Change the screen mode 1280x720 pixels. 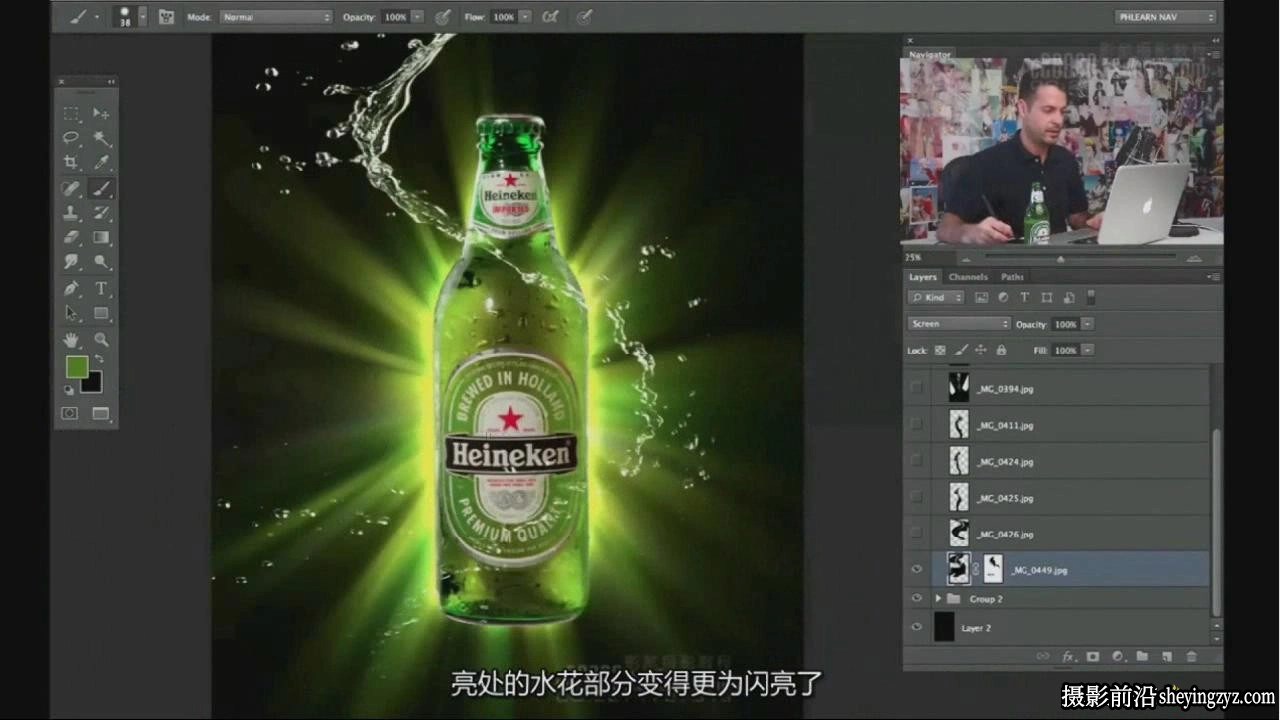tap(101, 413)
